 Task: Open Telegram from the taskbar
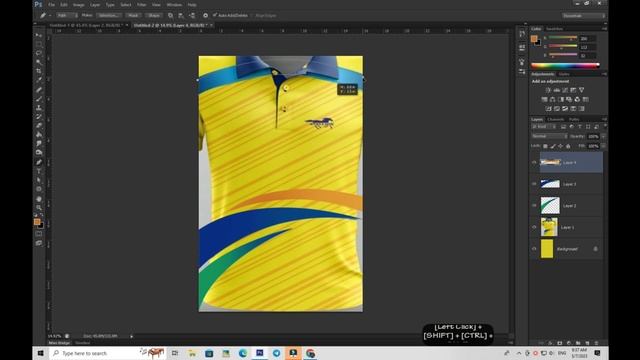[276, 353]
